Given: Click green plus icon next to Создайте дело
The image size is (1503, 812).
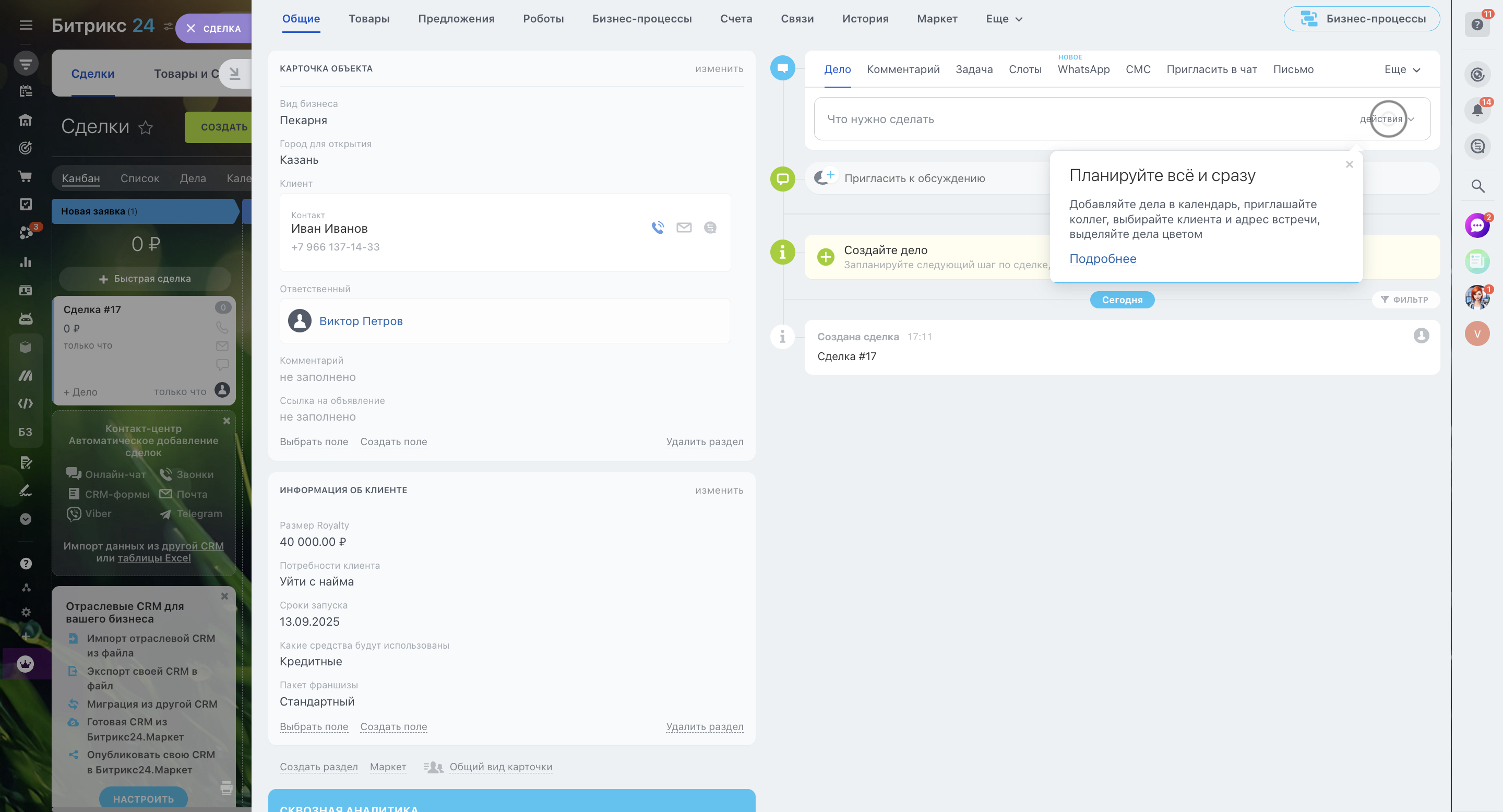Looking at the screenshot, I should point(826,257).
